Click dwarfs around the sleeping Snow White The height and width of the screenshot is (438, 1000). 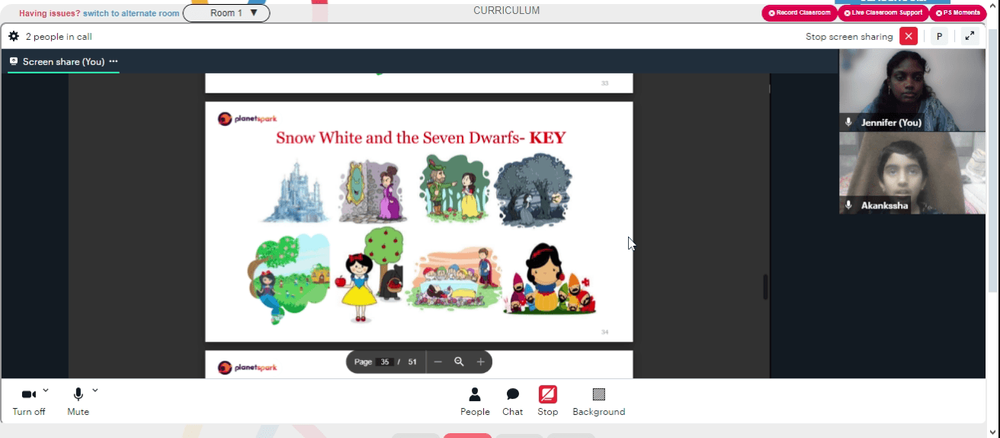[x=454, y=280]
